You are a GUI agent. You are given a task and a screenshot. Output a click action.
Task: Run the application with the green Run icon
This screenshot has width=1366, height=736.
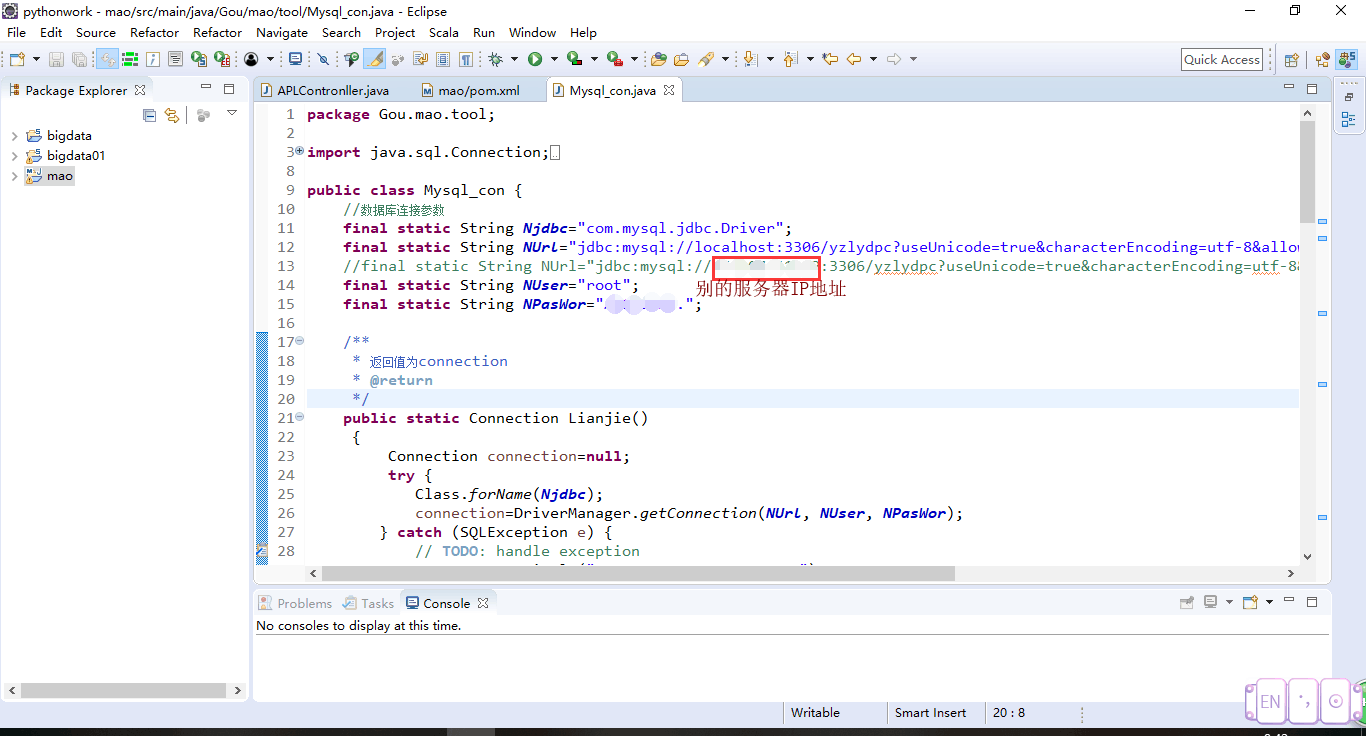click(x=536, y=58)
